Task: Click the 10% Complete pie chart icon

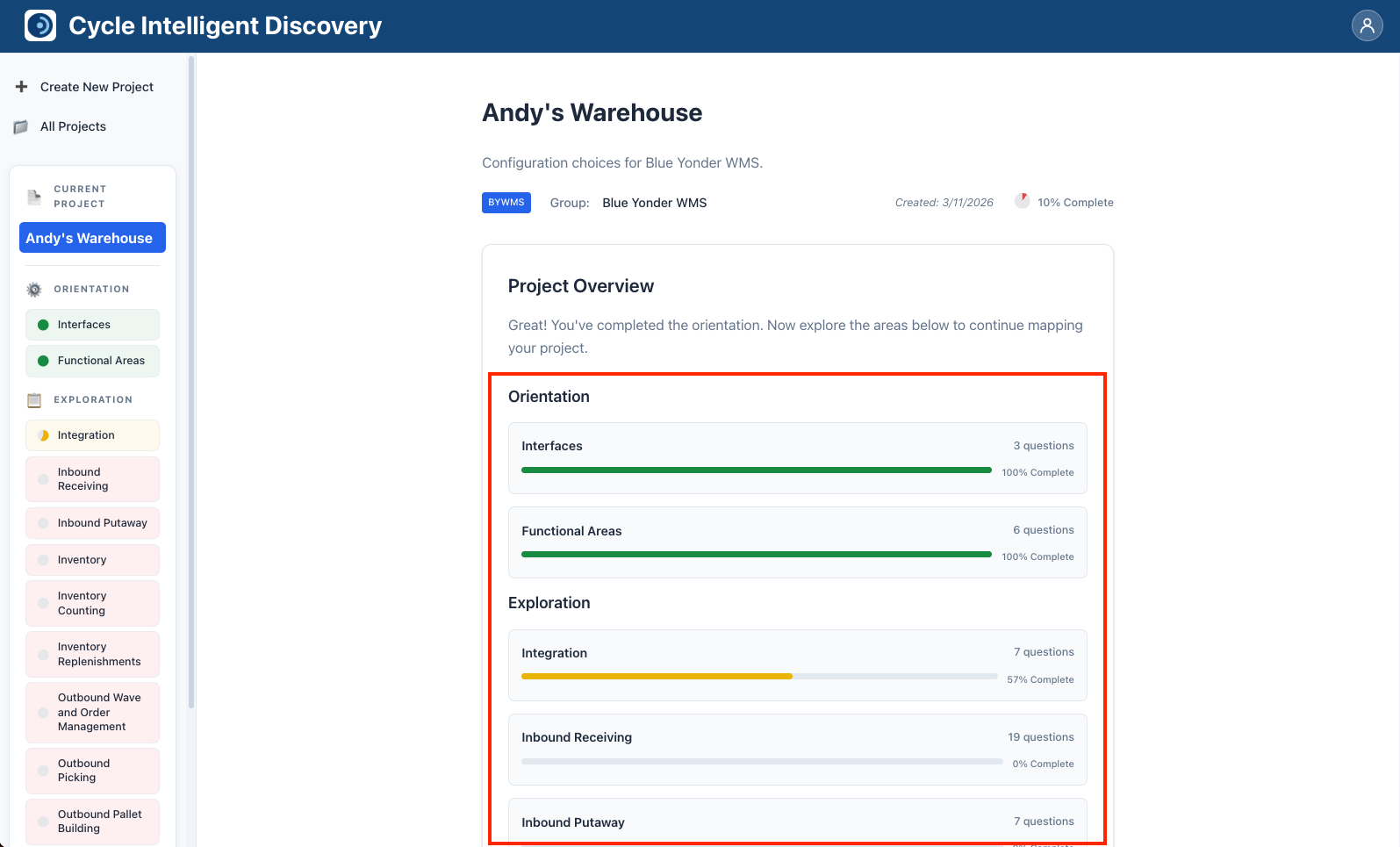Action: point(1022,201)
